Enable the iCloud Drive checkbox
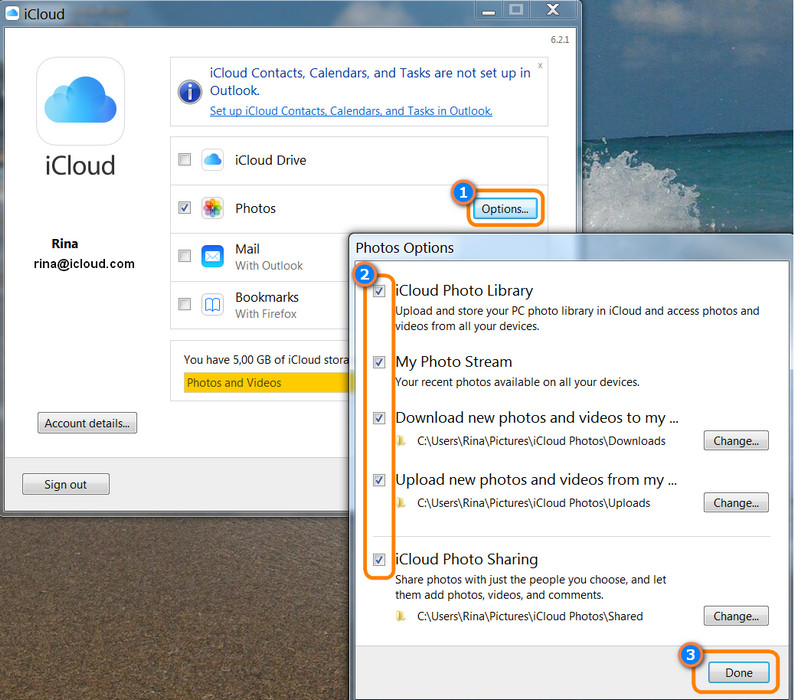Image resolution: width=795 pixels, height=700 pixels. click(185, 160)
